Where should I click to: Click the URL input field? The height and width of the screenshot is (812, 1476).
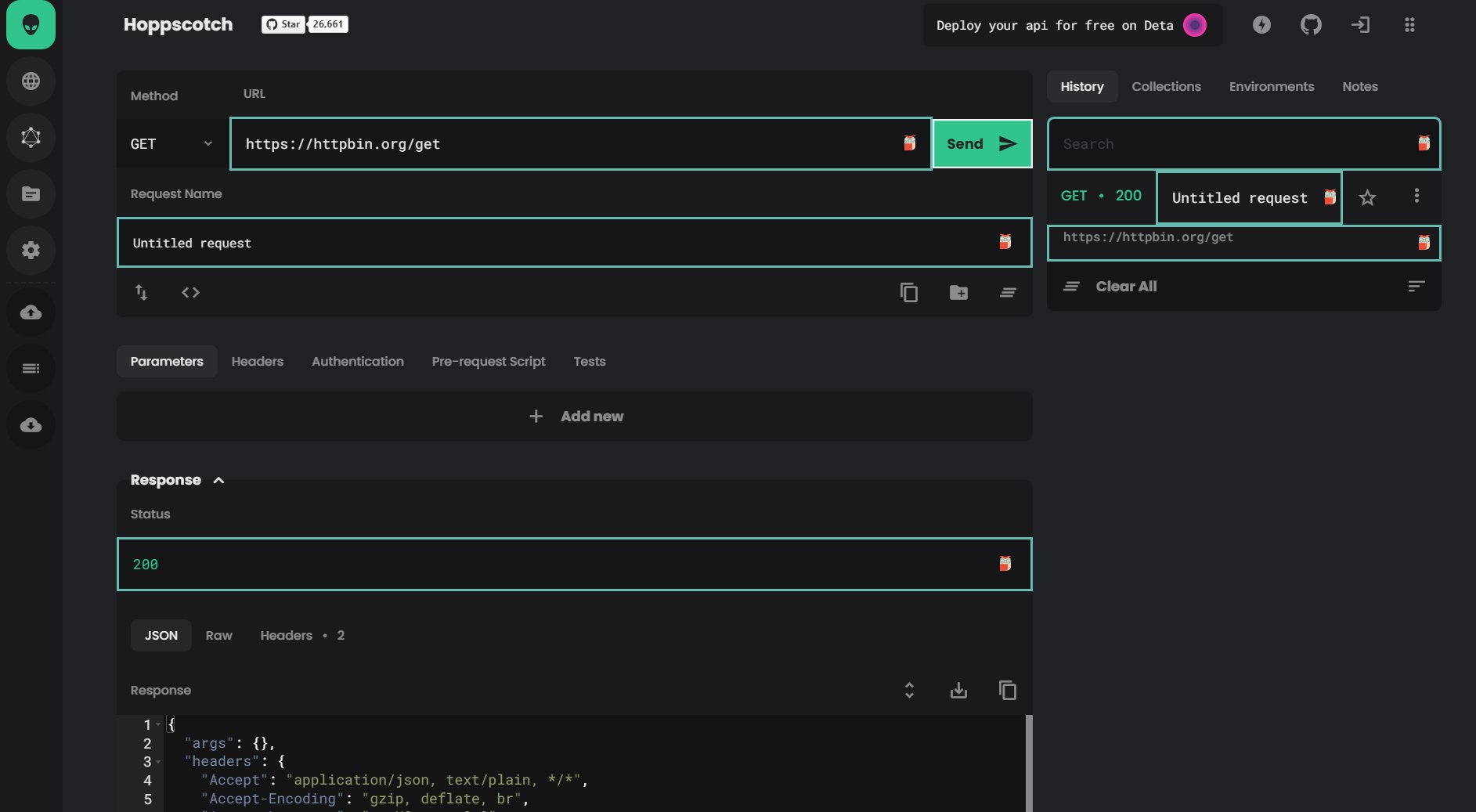[580, 143]
